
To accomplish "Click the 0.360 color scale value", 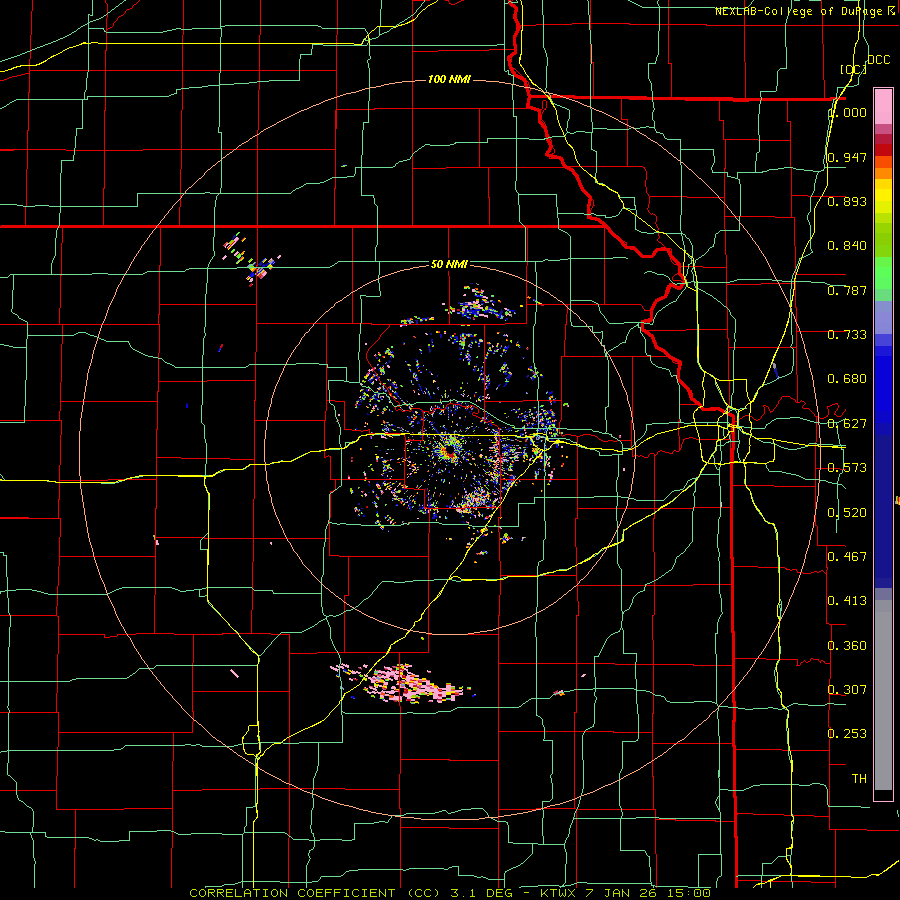I will click(847, 646).
